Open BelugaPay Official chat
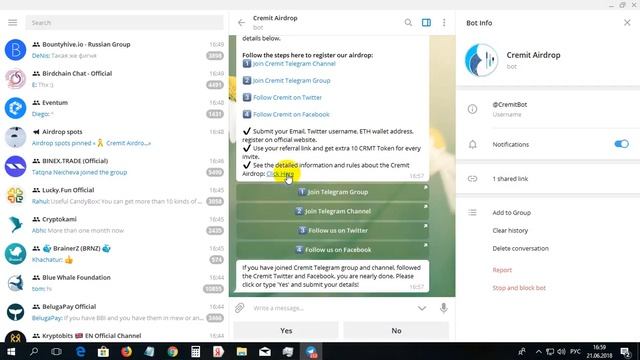Screen dimensions: 640x360 114,312
